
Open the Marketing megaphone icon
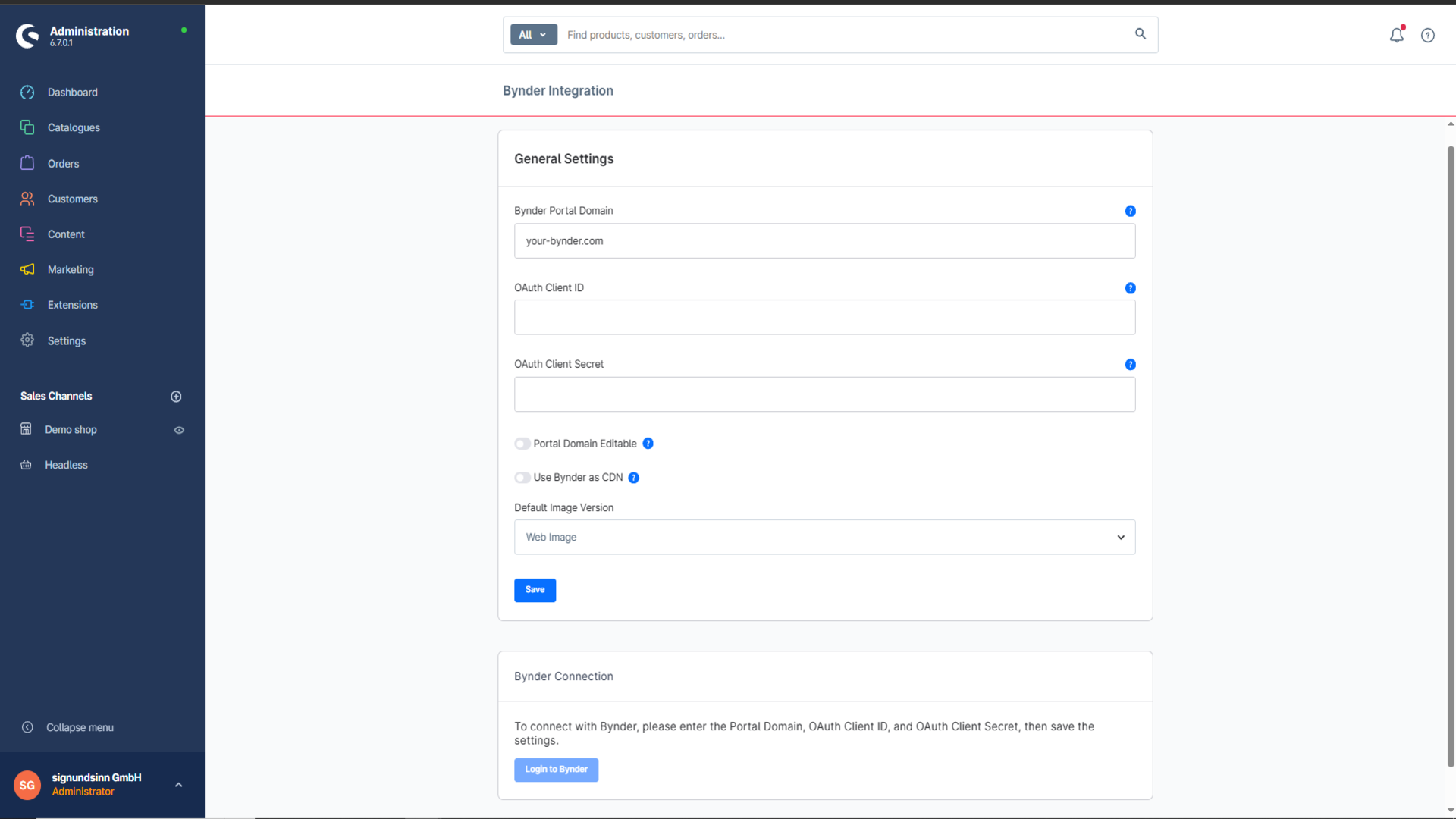click(x=27, y=269)
